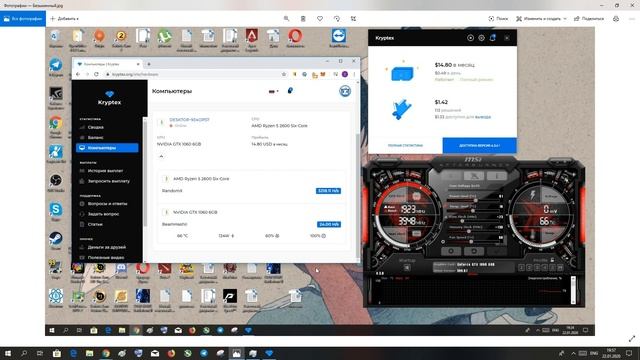Click the Microsoft Store icon on the real taskbar
Viewport: 640px width, 360px height.
point(57,353)
